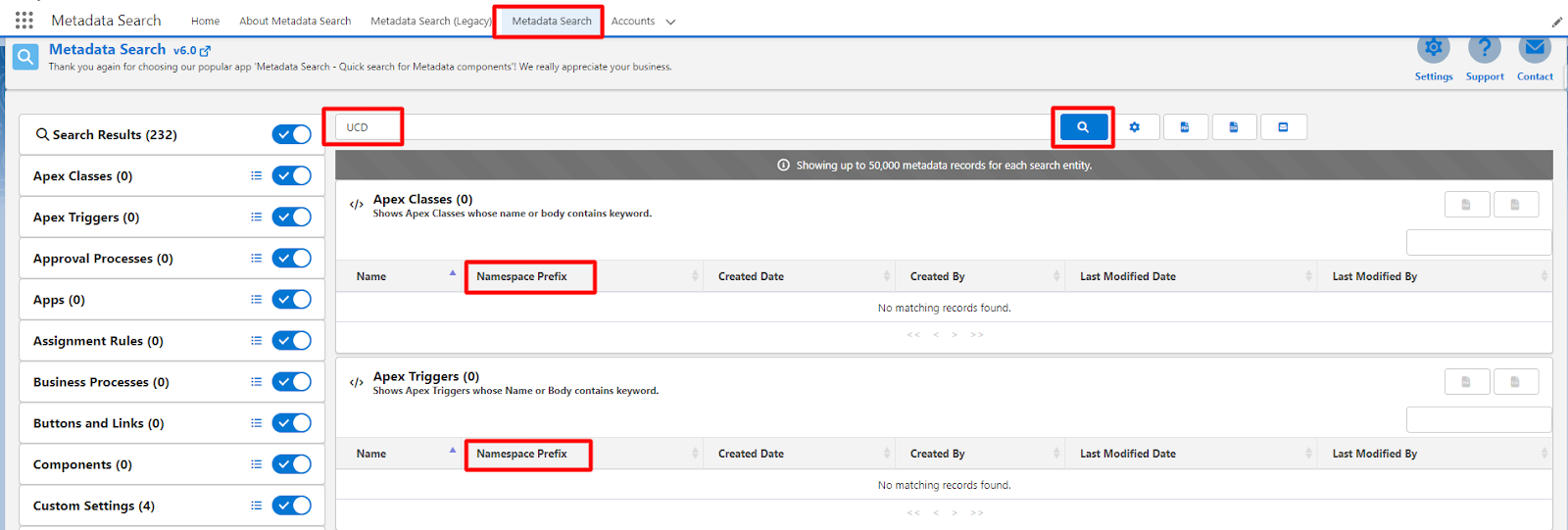Open search options gear next to search button

point(1135,127)
